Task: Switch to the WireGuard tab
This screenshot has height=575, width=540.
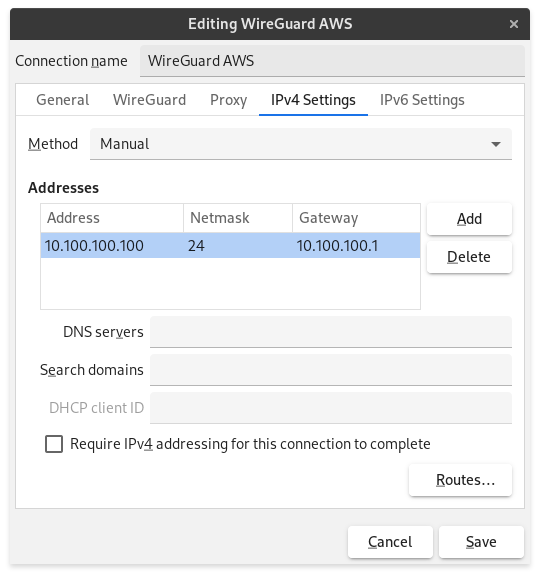Action: [150, 100]
